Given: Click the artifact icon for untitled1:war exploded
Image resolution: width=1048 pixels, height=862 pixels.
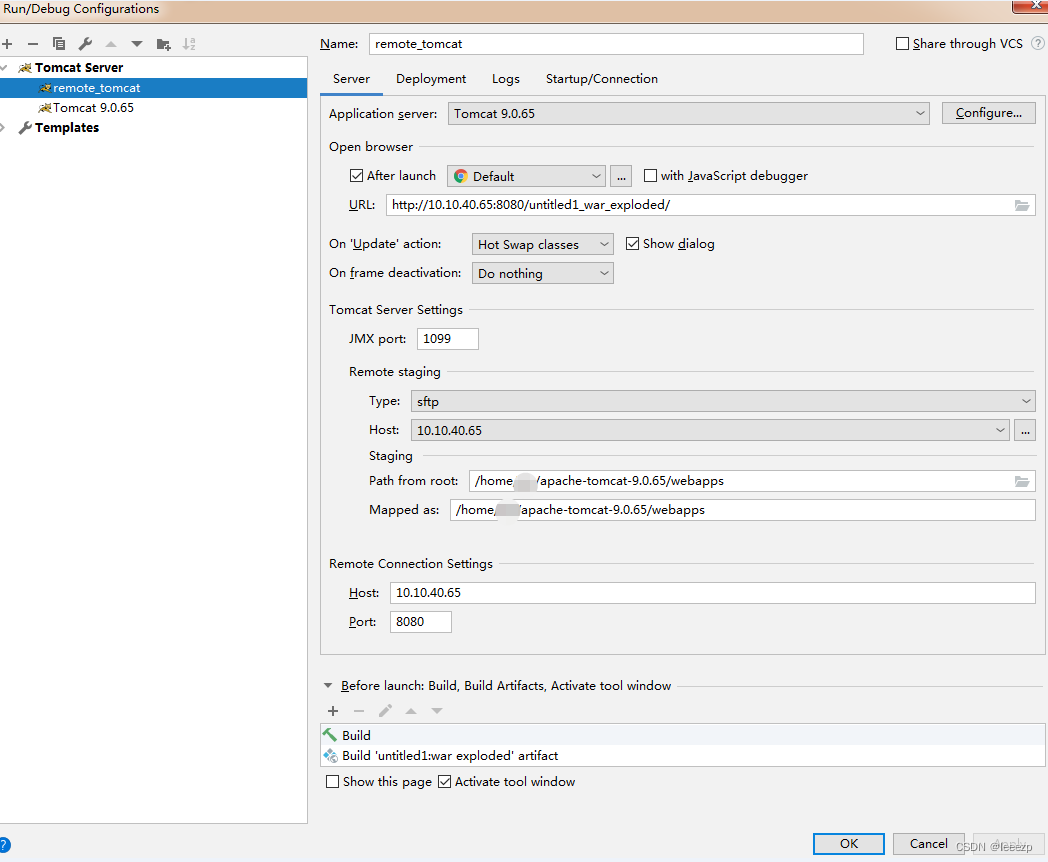Looking at the screenshot, I should point(330,756).
